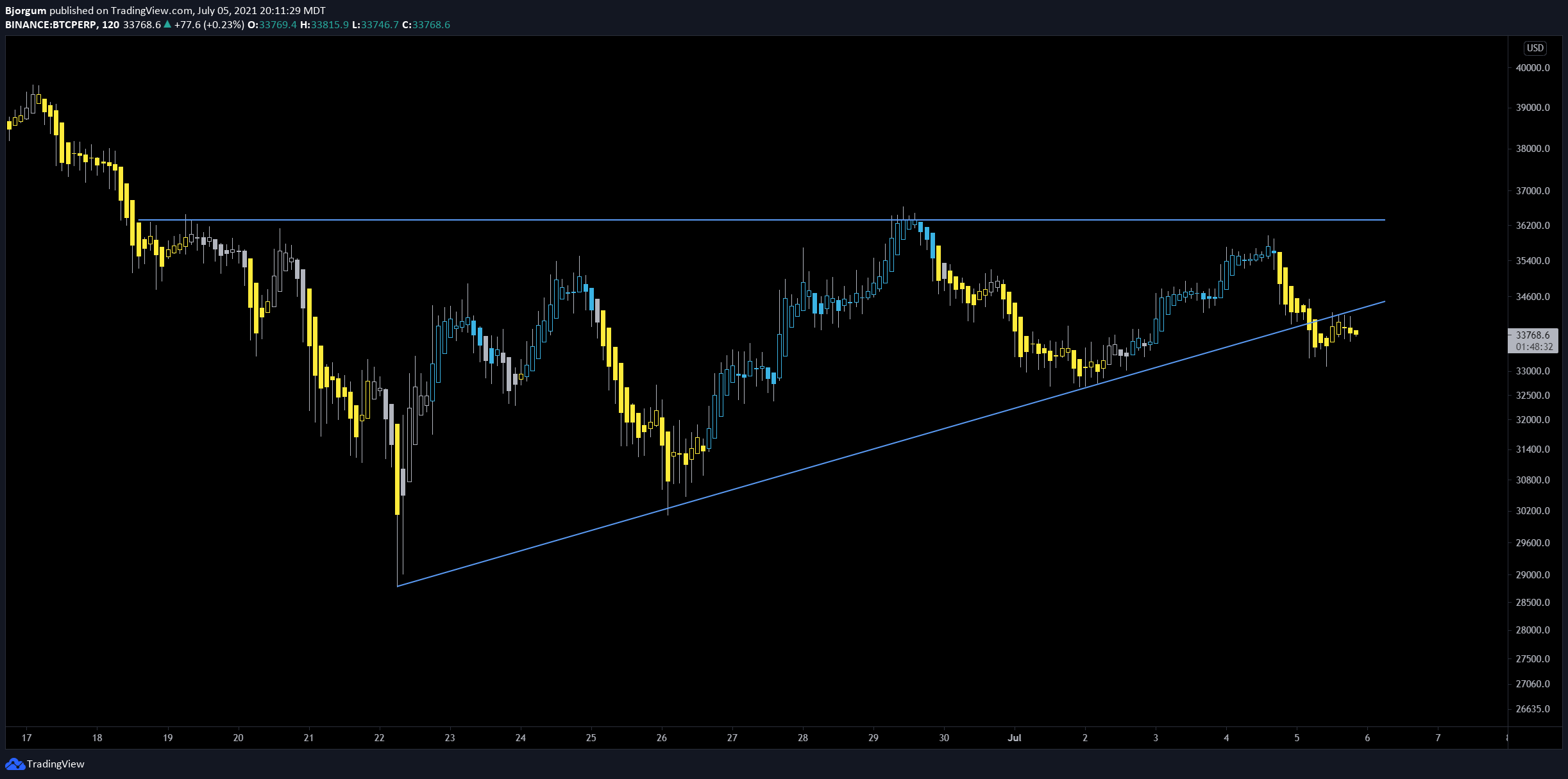1568x779 pixels.
Task: Click the 35400.0 price axis label
Action: [1533, 261]
